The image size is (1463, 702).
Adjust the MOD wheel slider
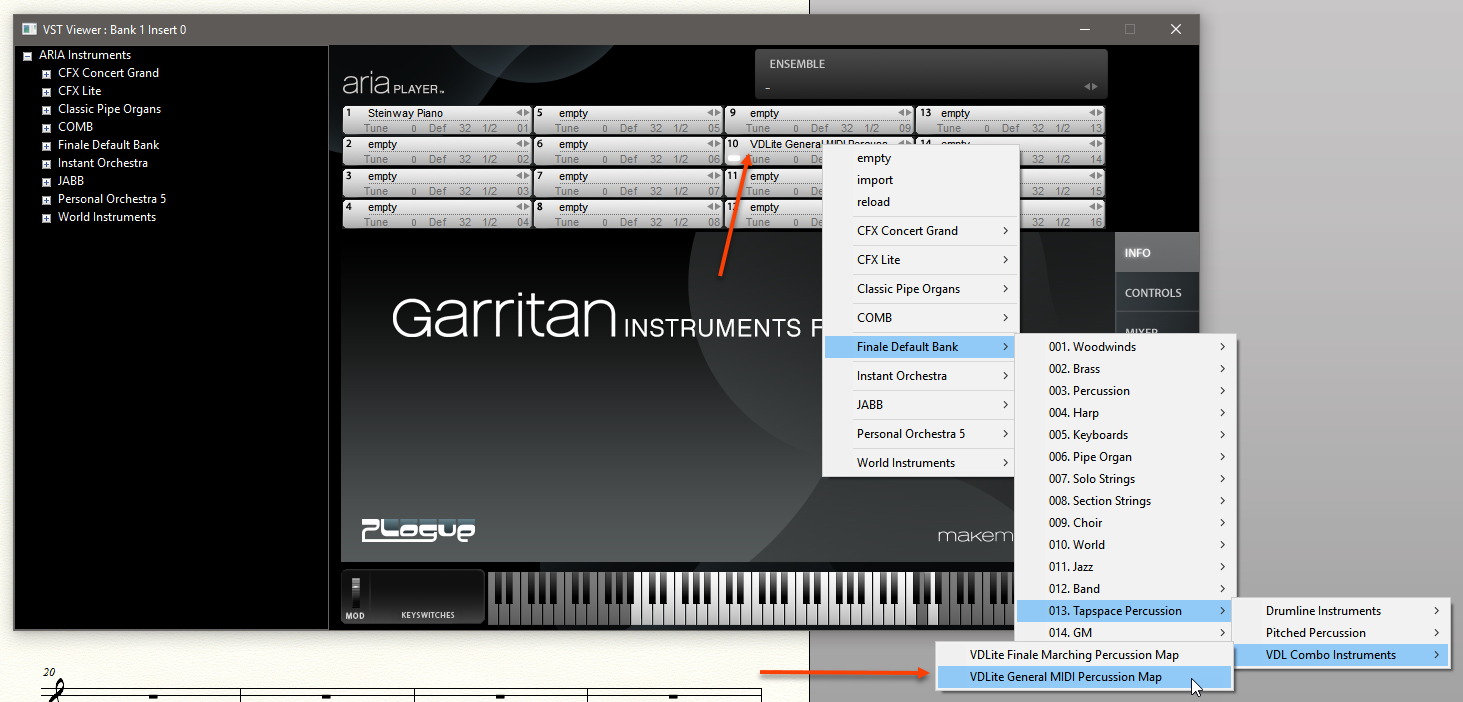click(x=354, y=591)
